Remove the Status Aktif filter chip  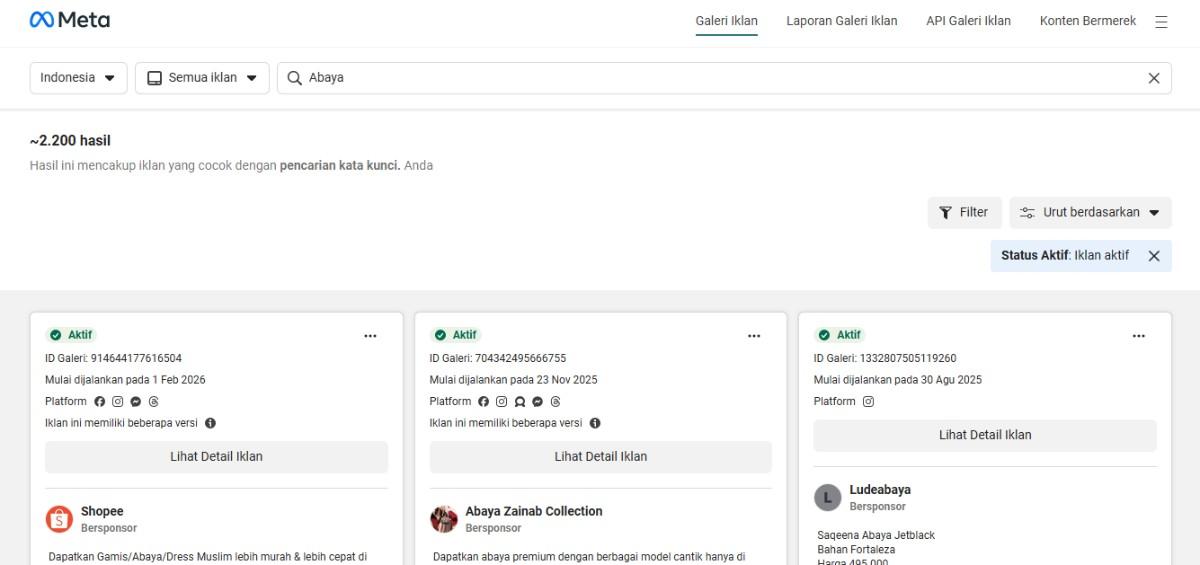(x=1153, y=256)
